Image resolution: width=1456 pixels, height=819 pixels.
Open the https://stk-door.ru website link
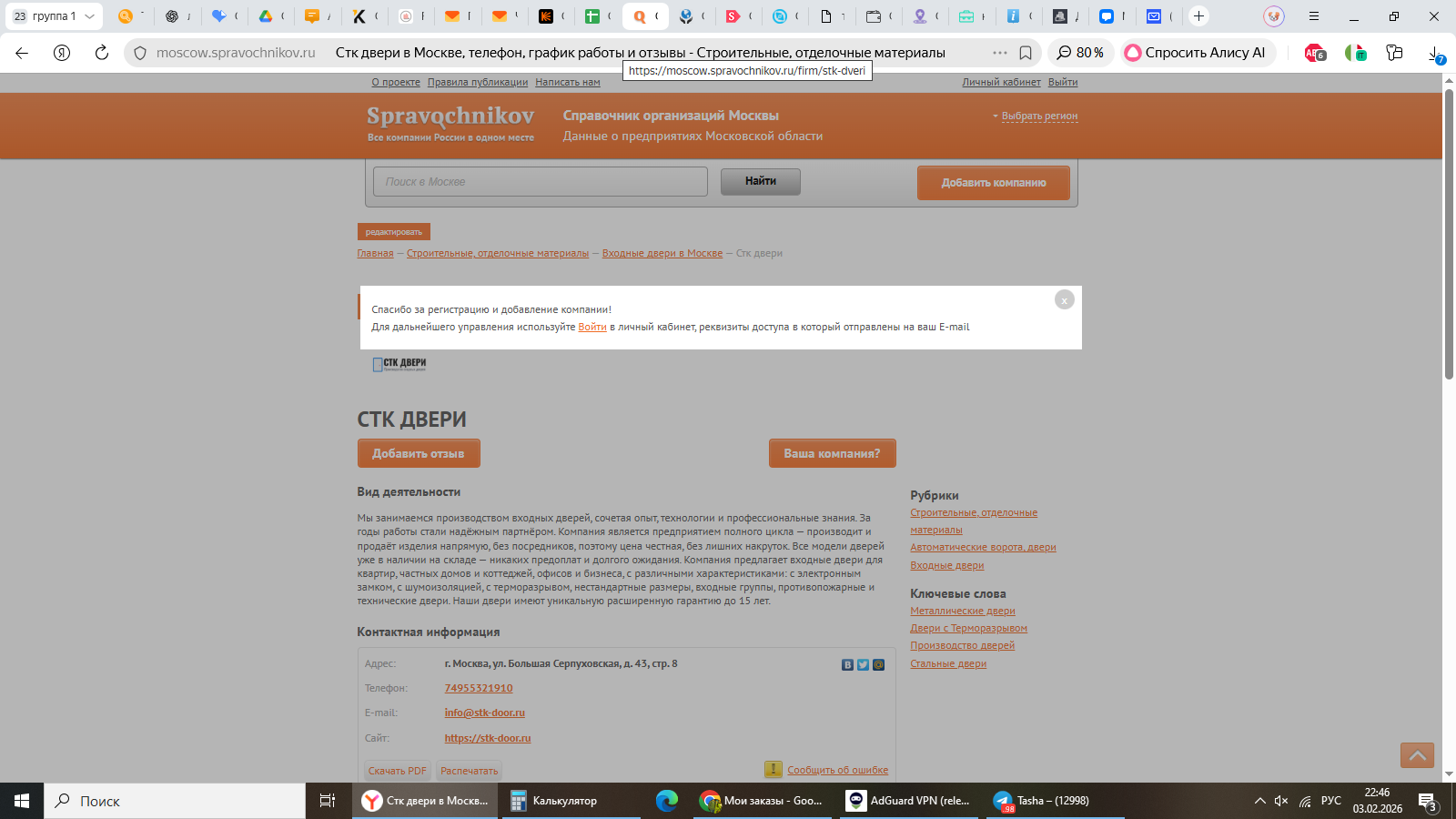(x=488, y=739)
